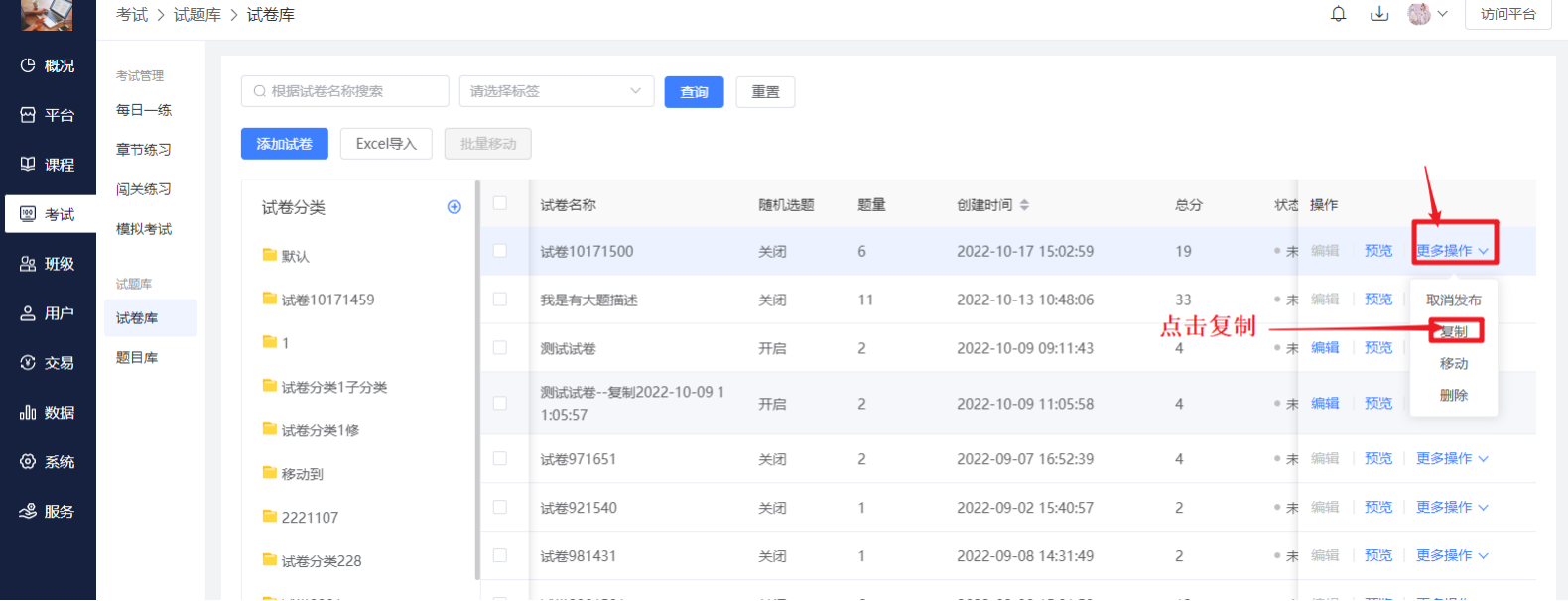Check the box for 测试试卷 row
The height and width of the screenshot is (601, 1568).
coord(500,347)
